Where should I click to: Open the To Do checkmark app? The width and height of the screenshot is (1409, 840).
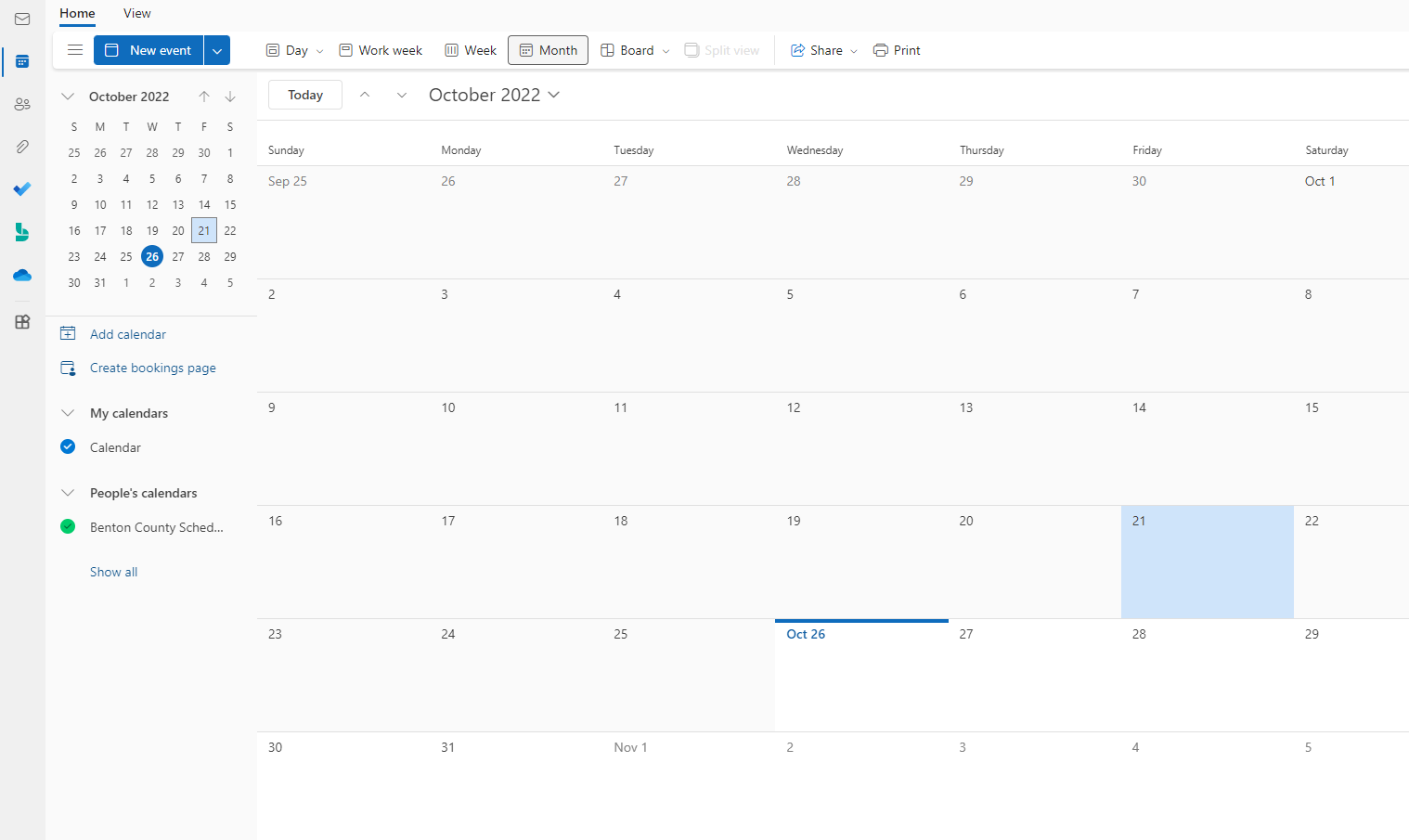click(22, 189)
